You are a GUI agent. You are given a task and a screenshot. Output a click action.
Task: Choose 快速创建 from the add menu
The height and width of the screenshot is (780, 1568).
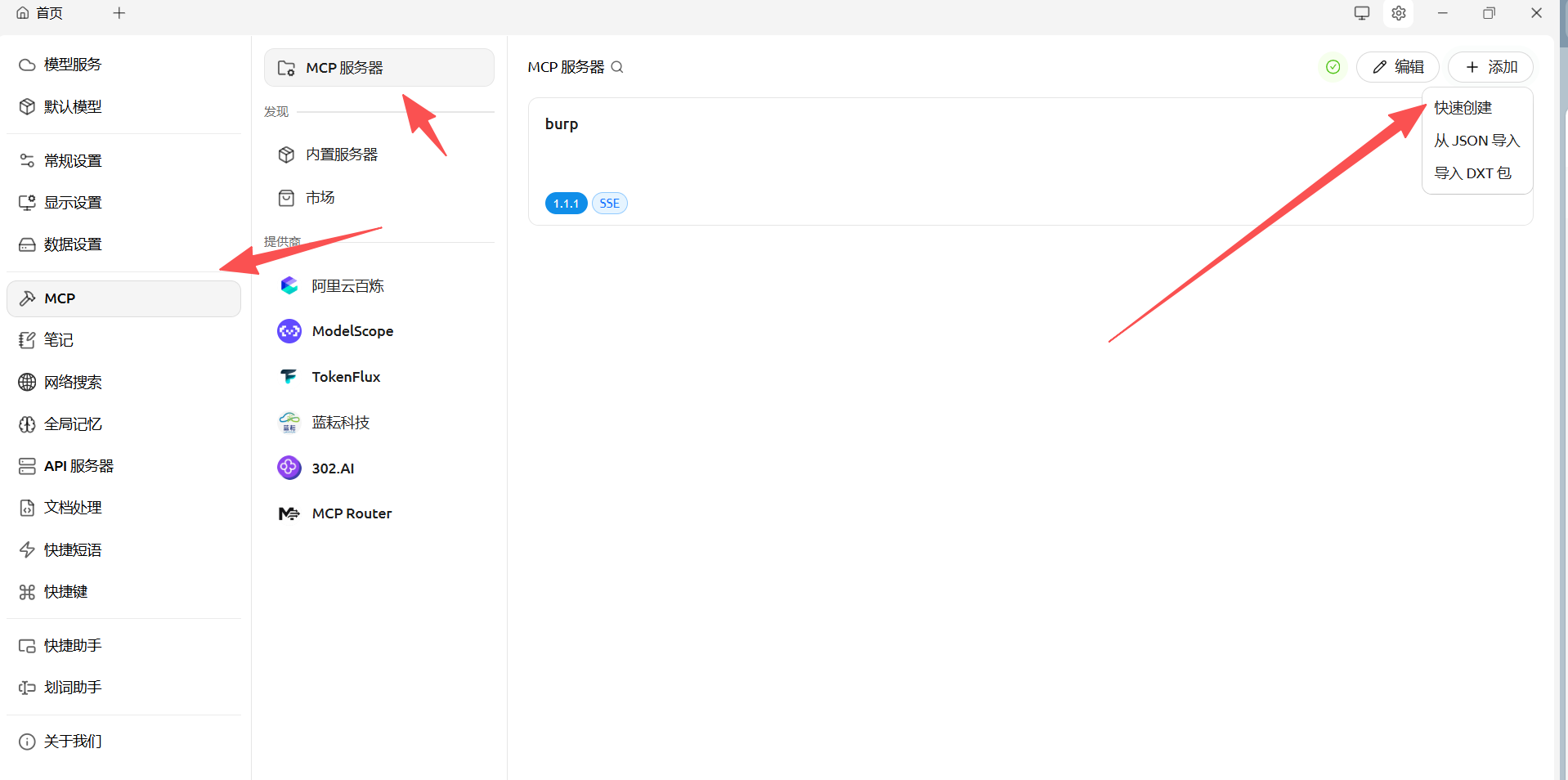point(1463,108)
